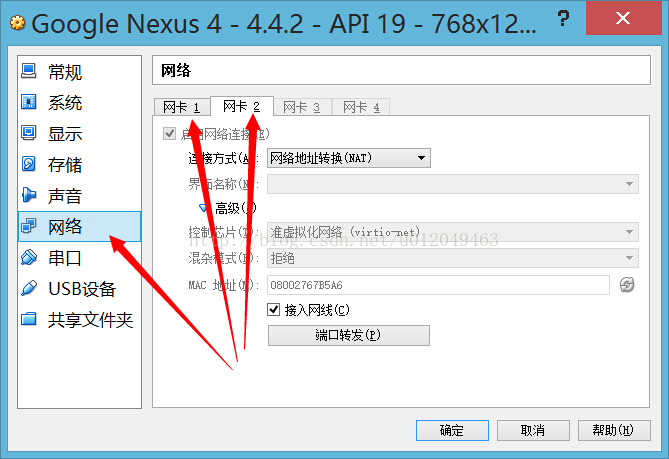This screenshot has width=669, height=459.
Task: Click the 串口 (Serial port) connector icon
Action: 29,257
